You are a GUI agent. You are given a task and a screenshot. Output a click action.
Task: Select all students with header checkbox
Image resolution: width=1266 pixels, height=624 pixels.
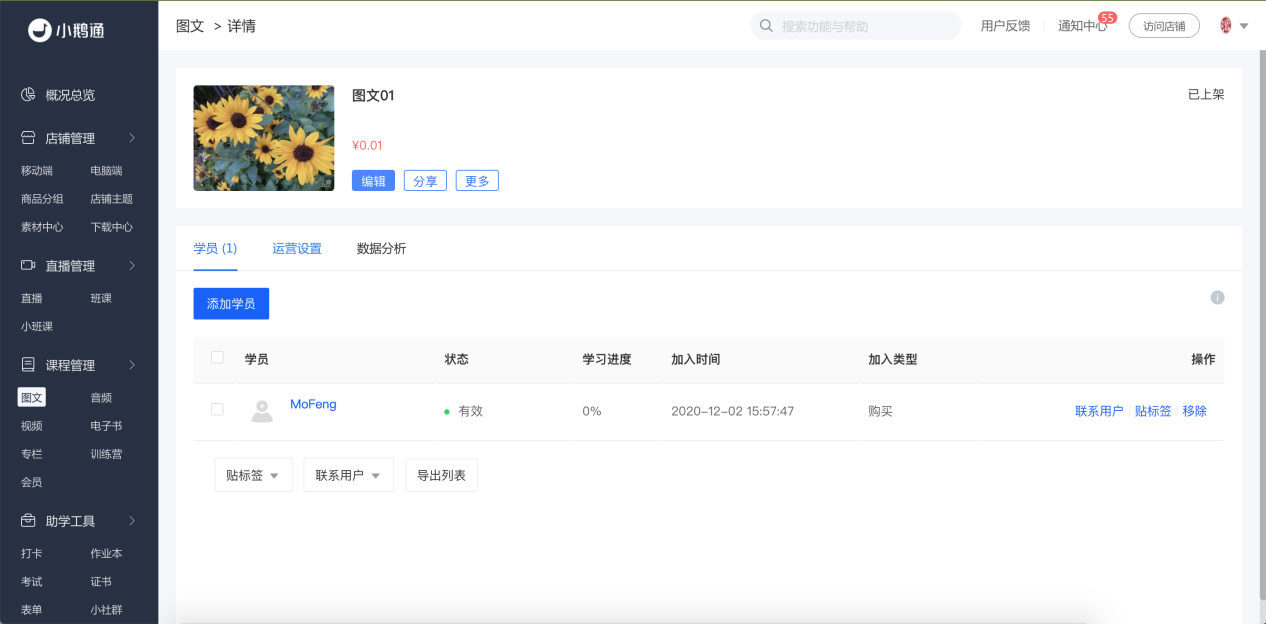point(217,357)
